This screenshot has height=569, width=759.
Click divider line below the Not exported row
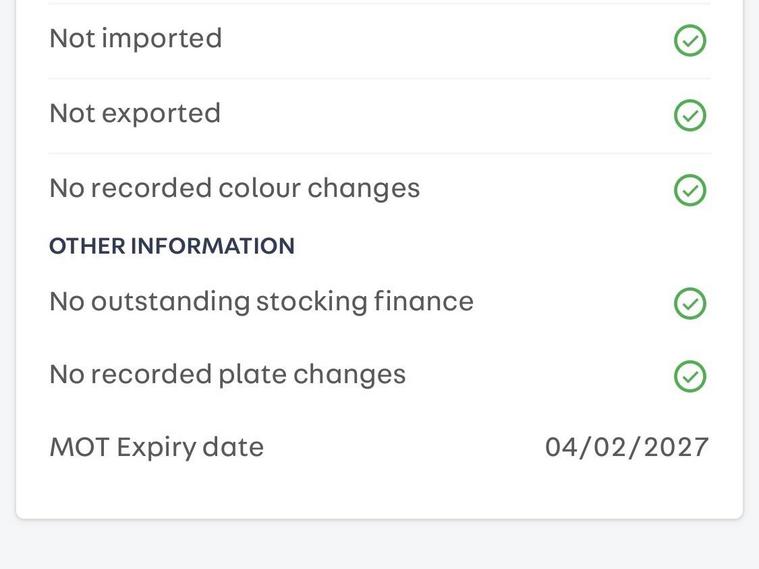[x=380, y=153]
